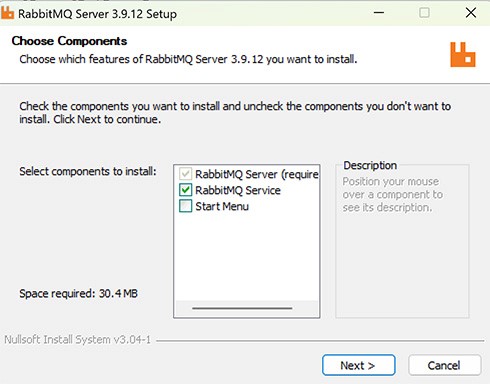Select the RabbitMQ Server component label

(257, 174)
